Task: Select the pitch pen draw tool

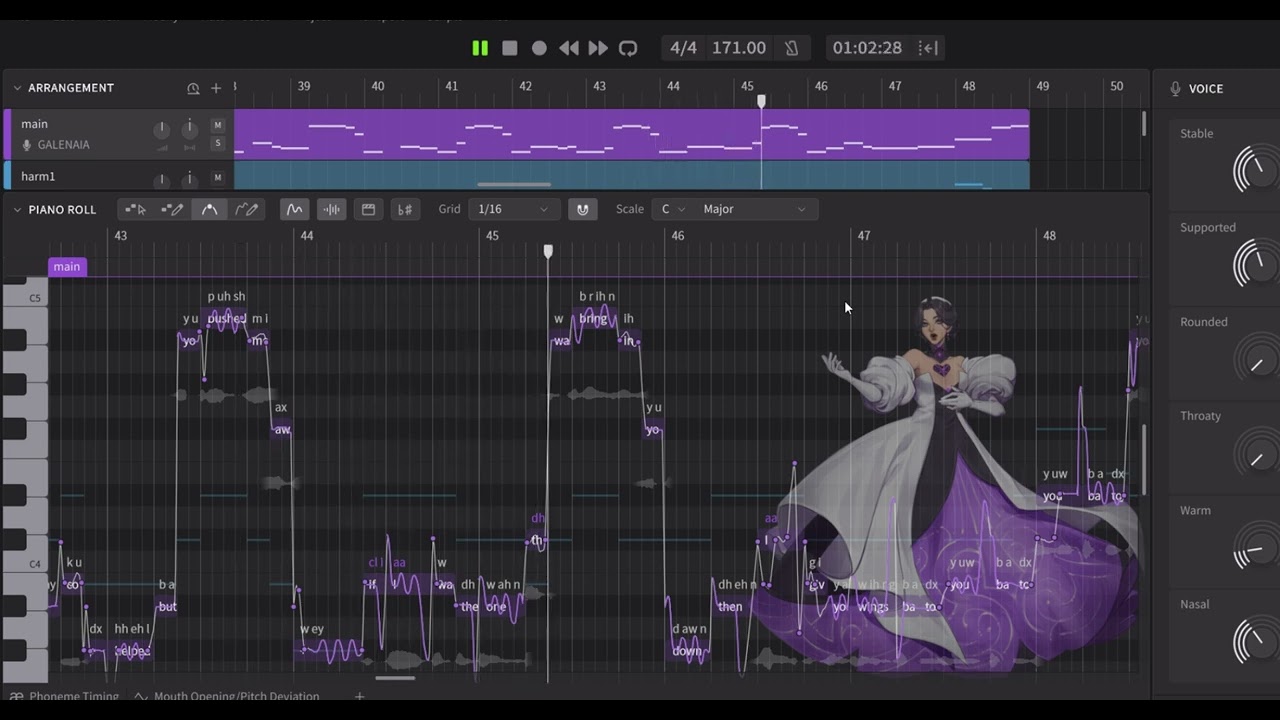Action: 246,209
